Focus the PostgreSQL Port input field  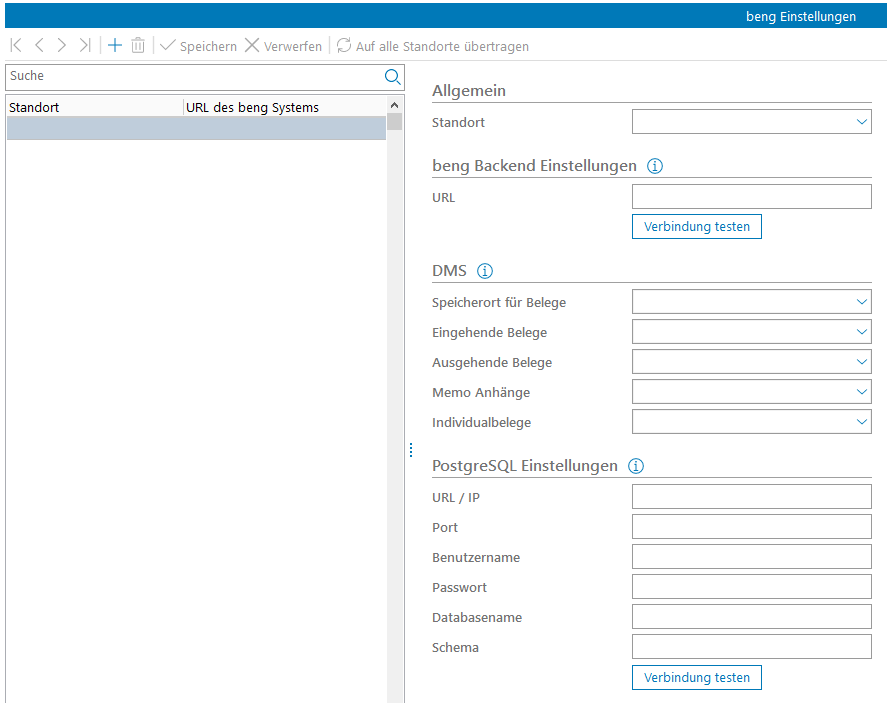[x=751, y=527]
